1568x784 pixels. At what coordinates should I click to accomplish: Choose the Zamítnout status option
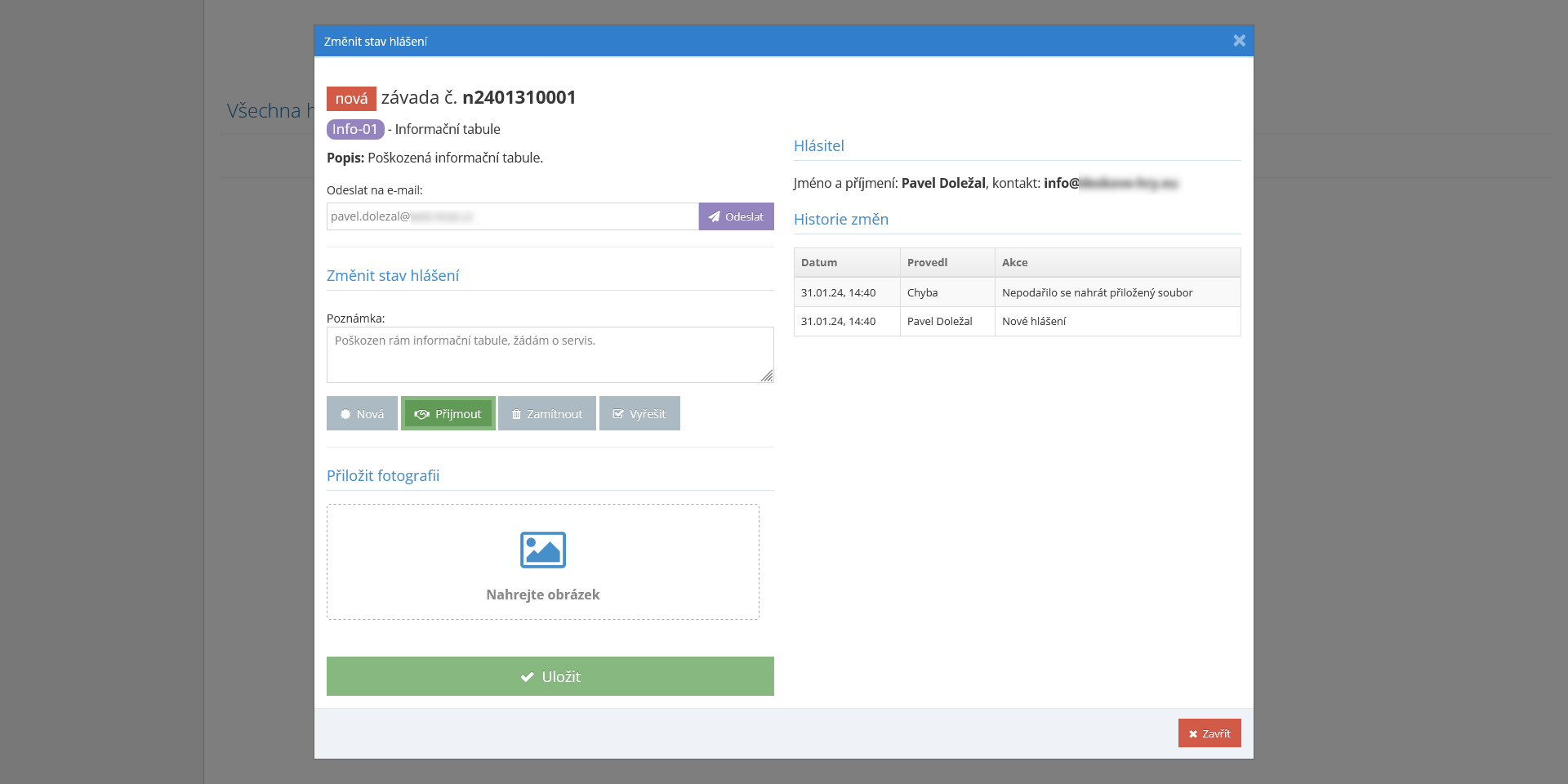547,414
